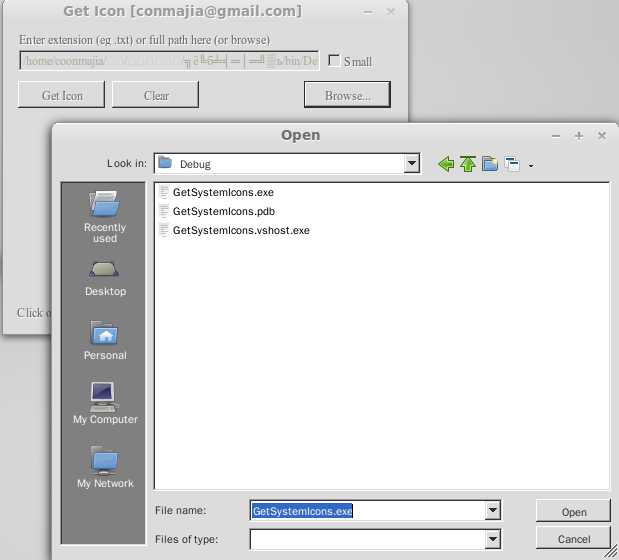The width and height of the screenshot is (619, 560).
Task: Expand the Look in folder dropdown
Action: point(411,163)
